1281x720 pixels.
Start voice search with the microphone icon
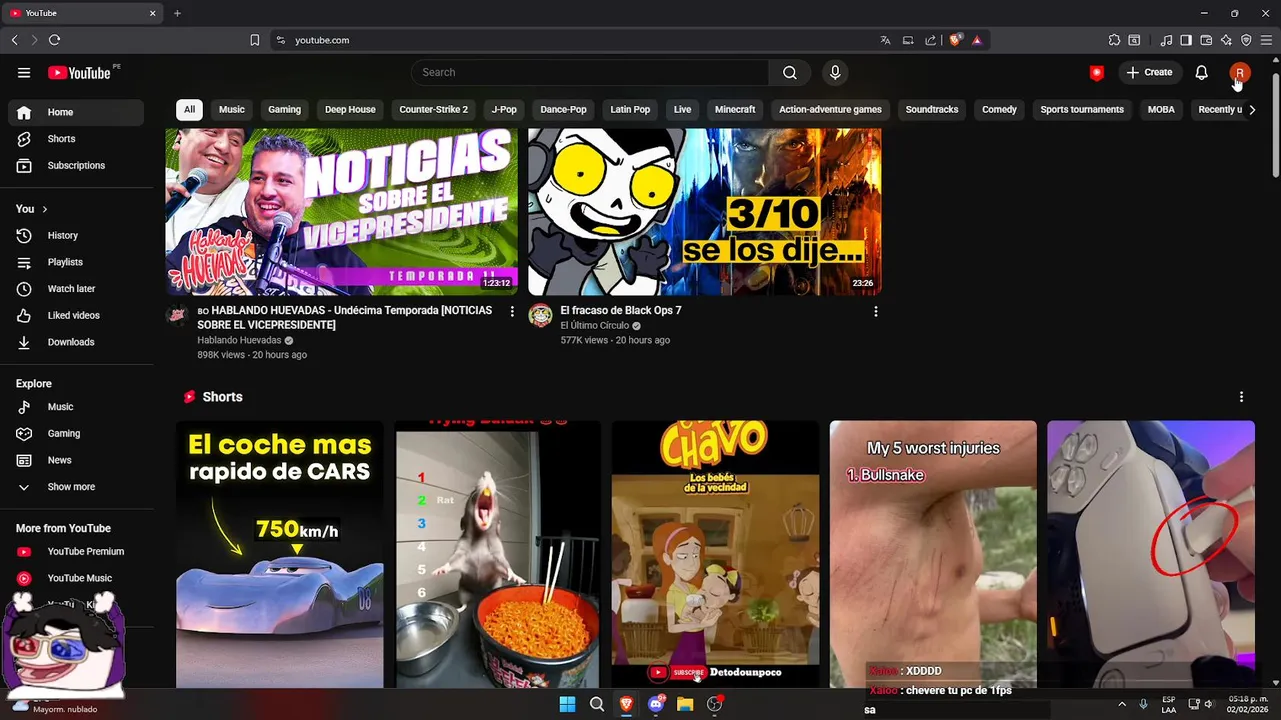835,72
